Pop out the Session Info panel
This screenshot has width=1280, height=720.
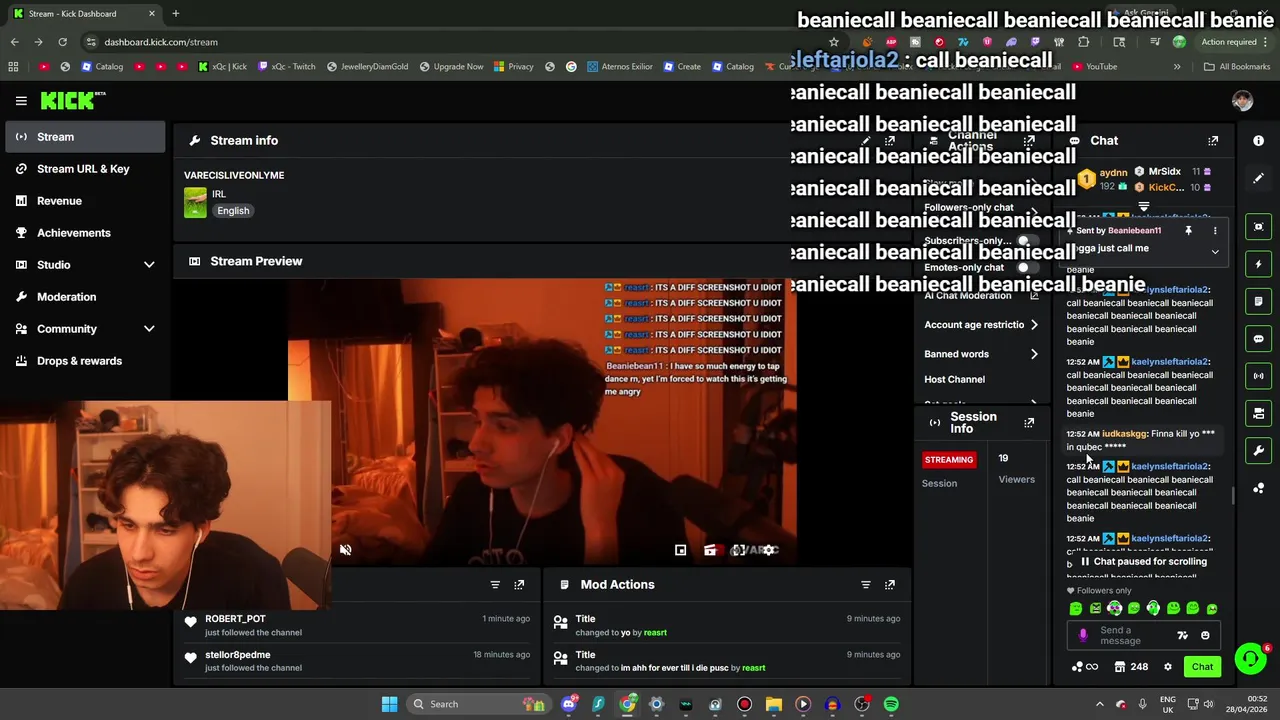1029,423
